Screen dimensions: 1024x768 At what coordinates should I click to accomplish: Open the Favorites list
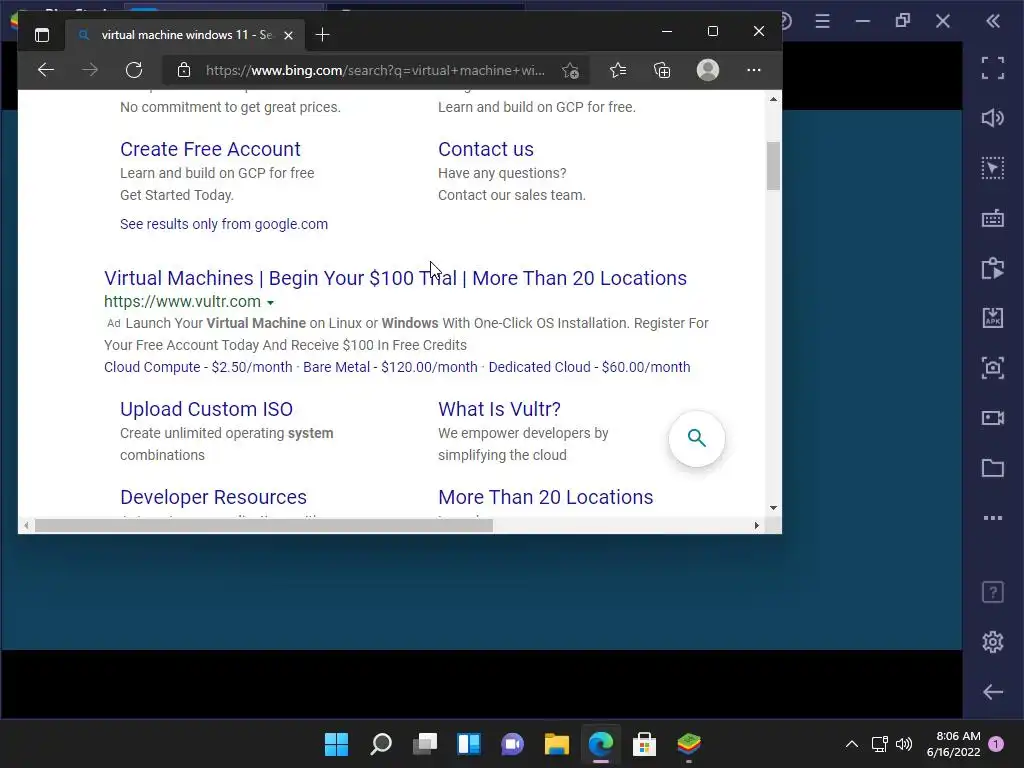click(618, 70)
